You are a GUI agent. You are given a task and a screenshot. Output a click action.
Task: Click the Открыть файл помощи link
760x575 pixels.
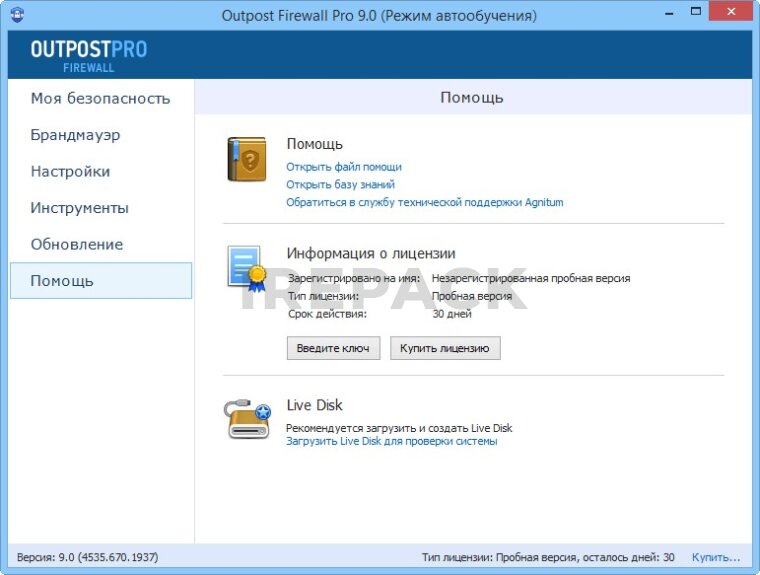344,167
